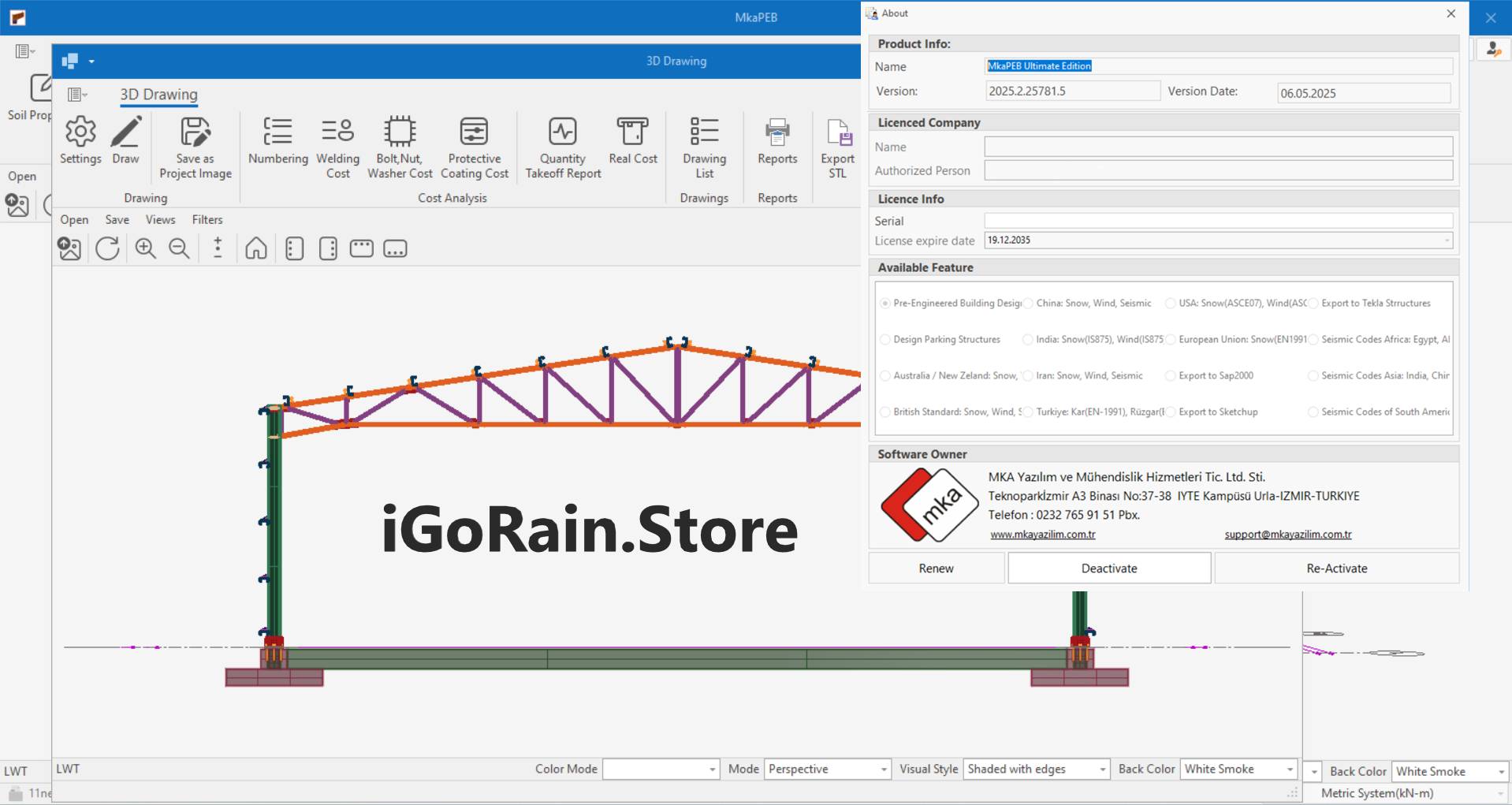This screenshot has width=1512, height=805.
Task: Open the Back Color White Smoke picker
Action: pos(1290,770)
